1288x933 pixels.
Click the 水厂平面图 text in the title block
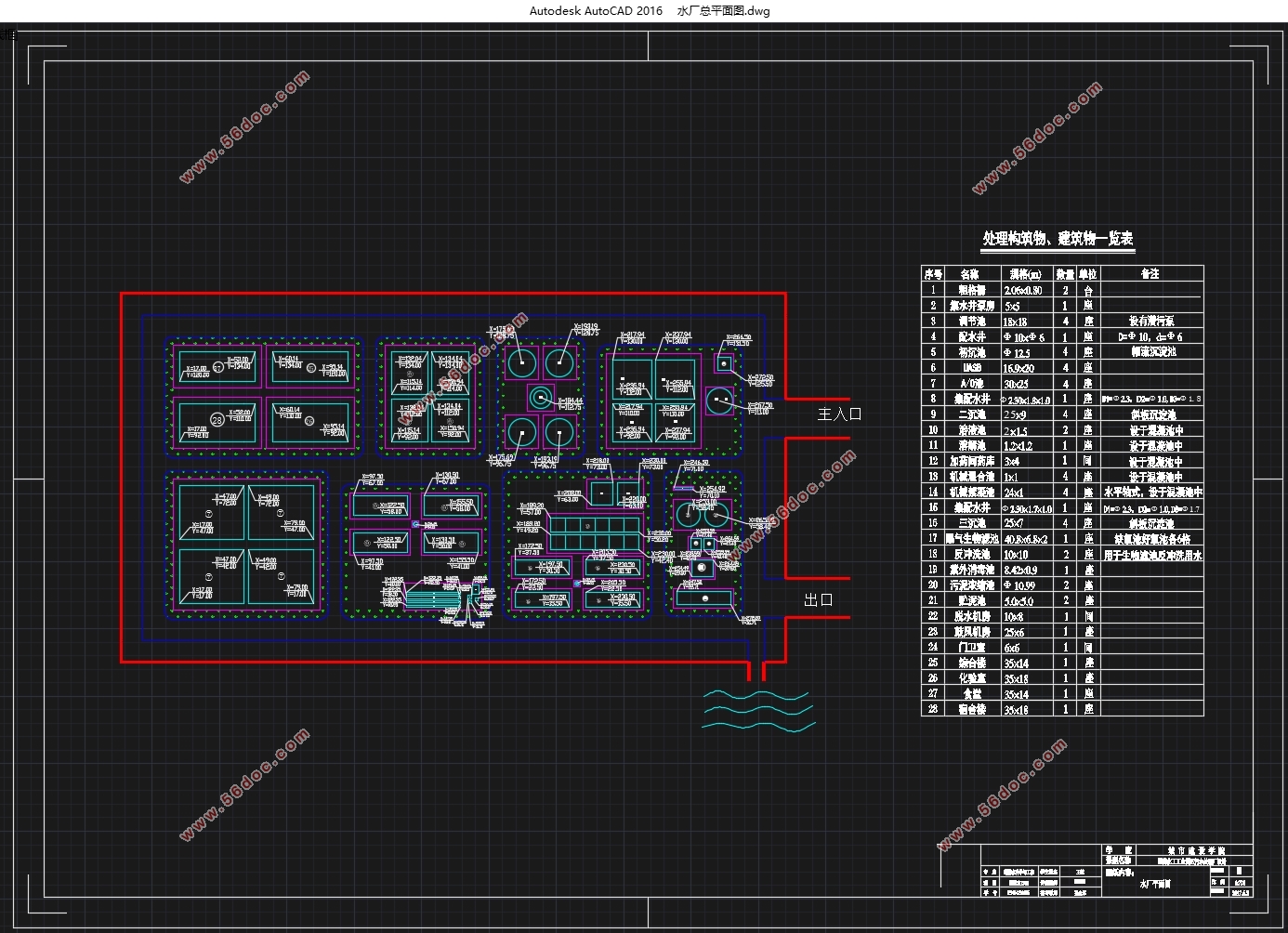click(1155, 884)
